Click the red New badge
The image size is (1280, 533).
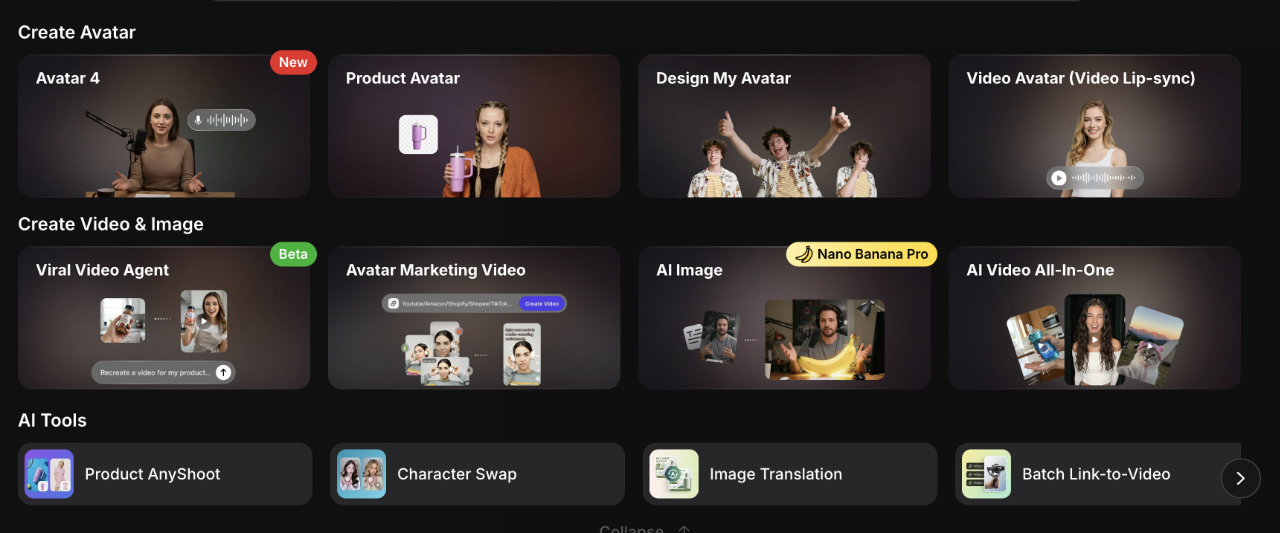coord(293,62)
